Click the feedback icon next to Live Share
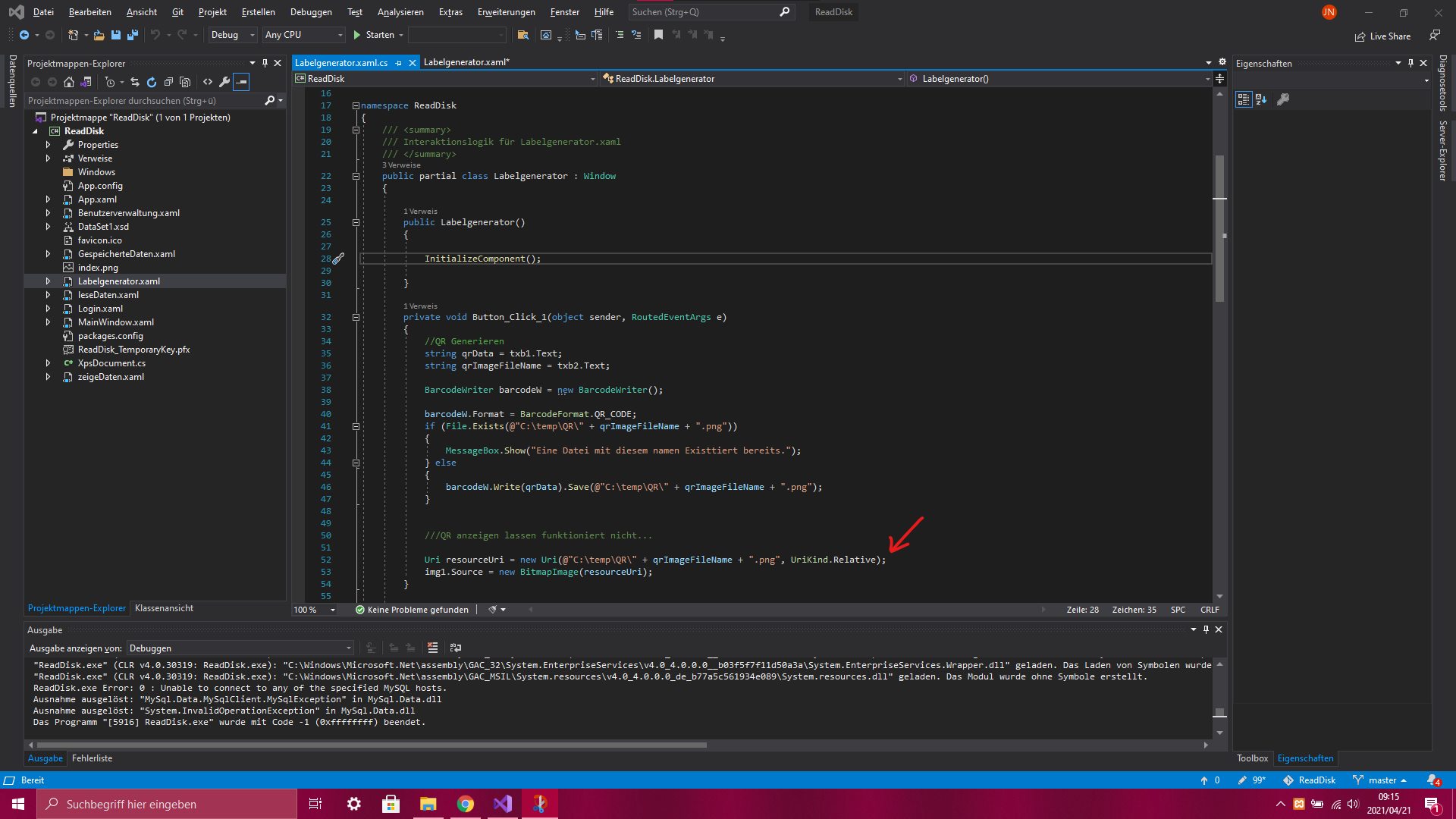 1434,35
